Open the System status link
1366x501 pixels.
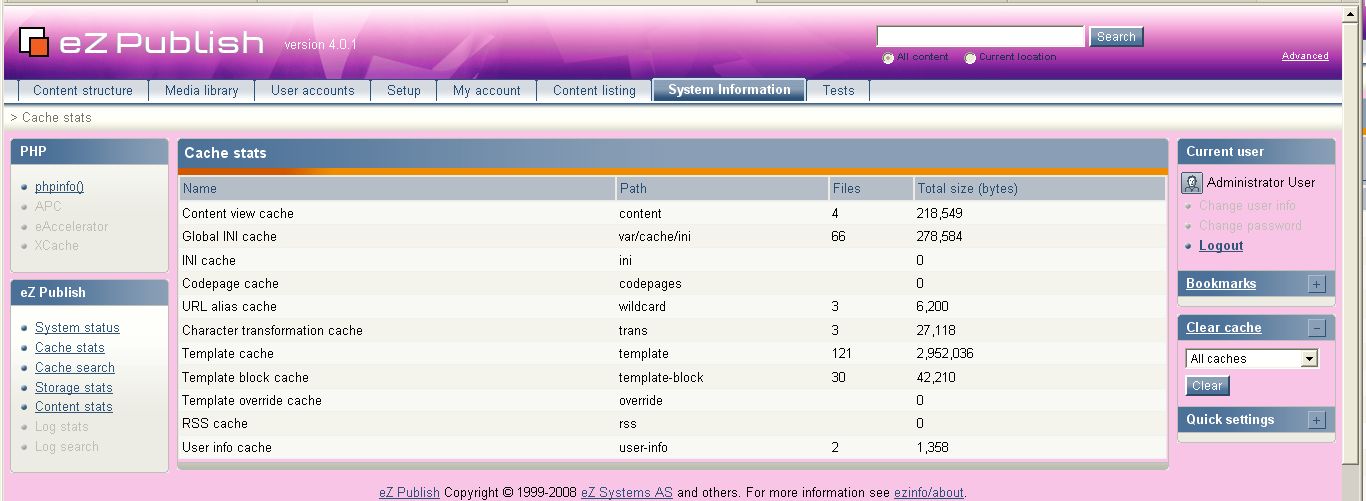[77, 328]
